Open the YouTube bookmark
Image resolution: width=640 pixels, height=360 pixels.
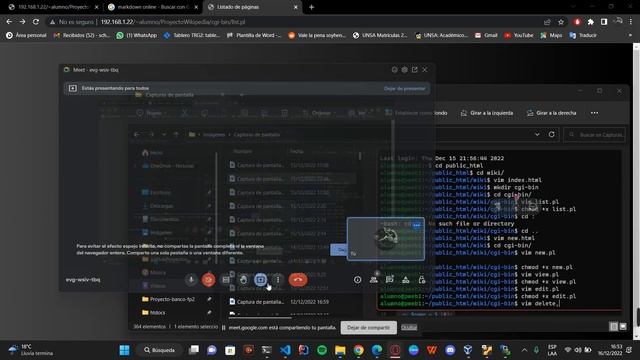pyautogui.click(x=519, y=36)
